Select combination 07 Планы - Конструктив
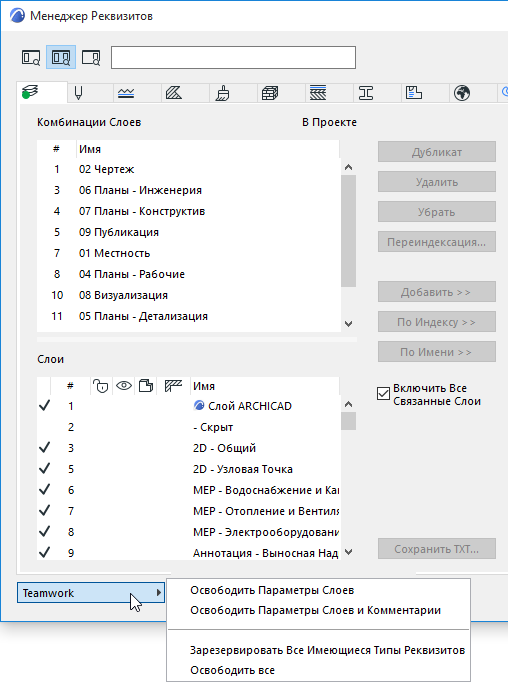The image size is (508, 682). 188,211
